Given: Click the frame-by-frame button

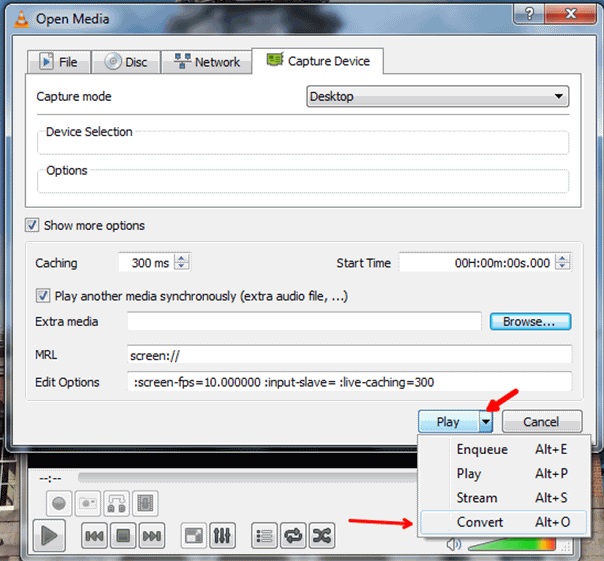Looking at the screenshot, I should pyautogui.click(x=145, y=503).
